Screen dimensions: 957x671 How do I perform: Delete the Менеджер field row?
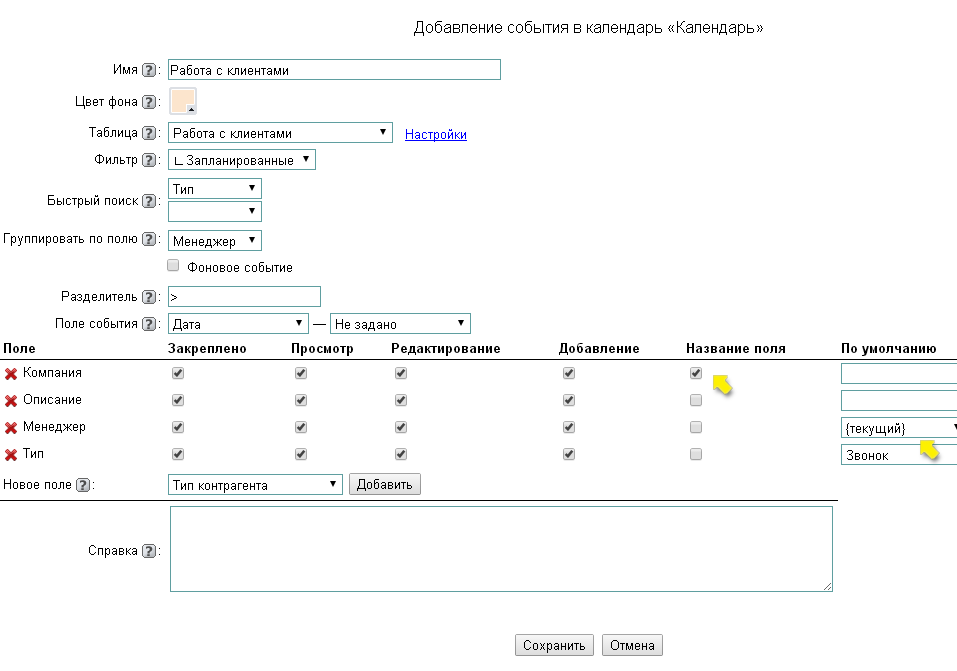coord(11,428)
